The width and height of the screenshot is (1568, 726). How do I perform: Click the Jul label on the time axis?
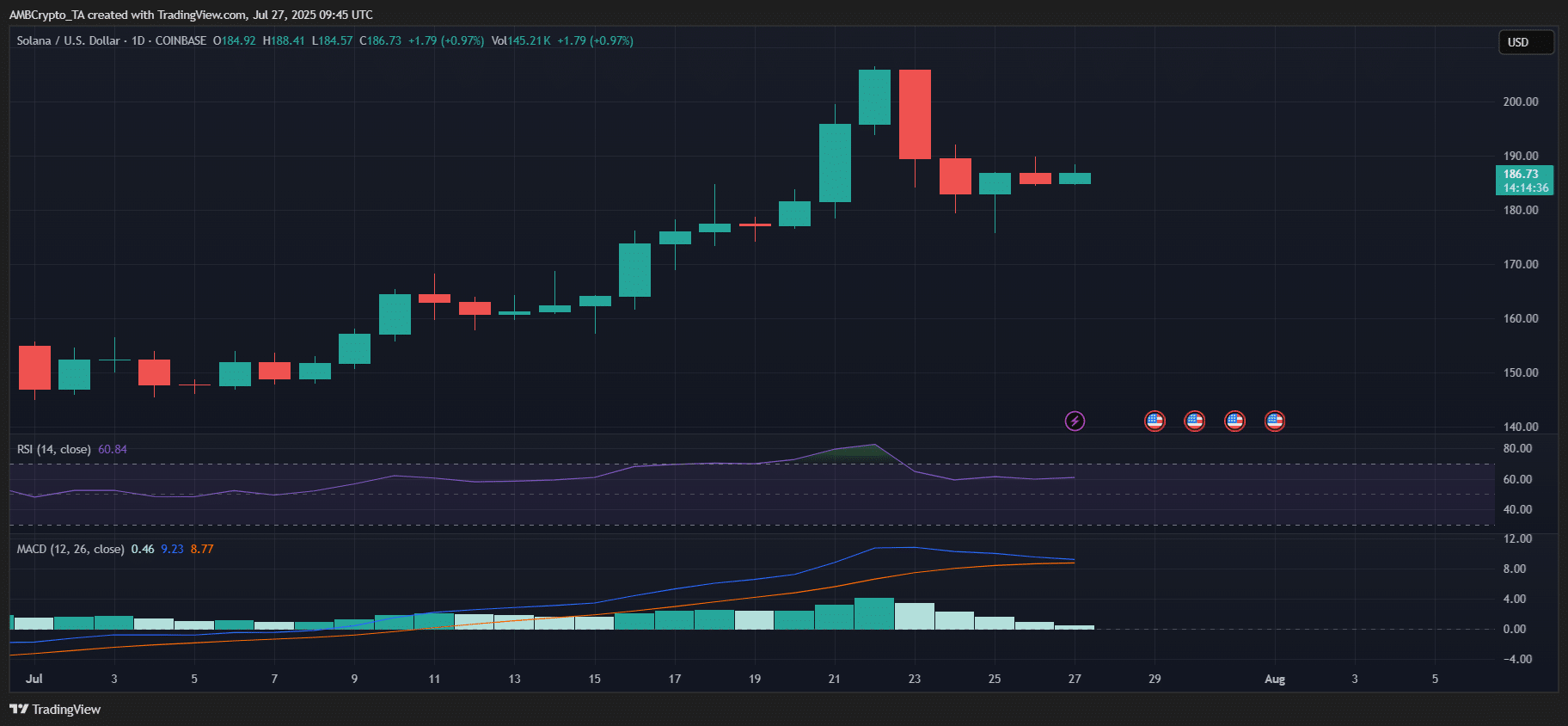coord(34,679)
